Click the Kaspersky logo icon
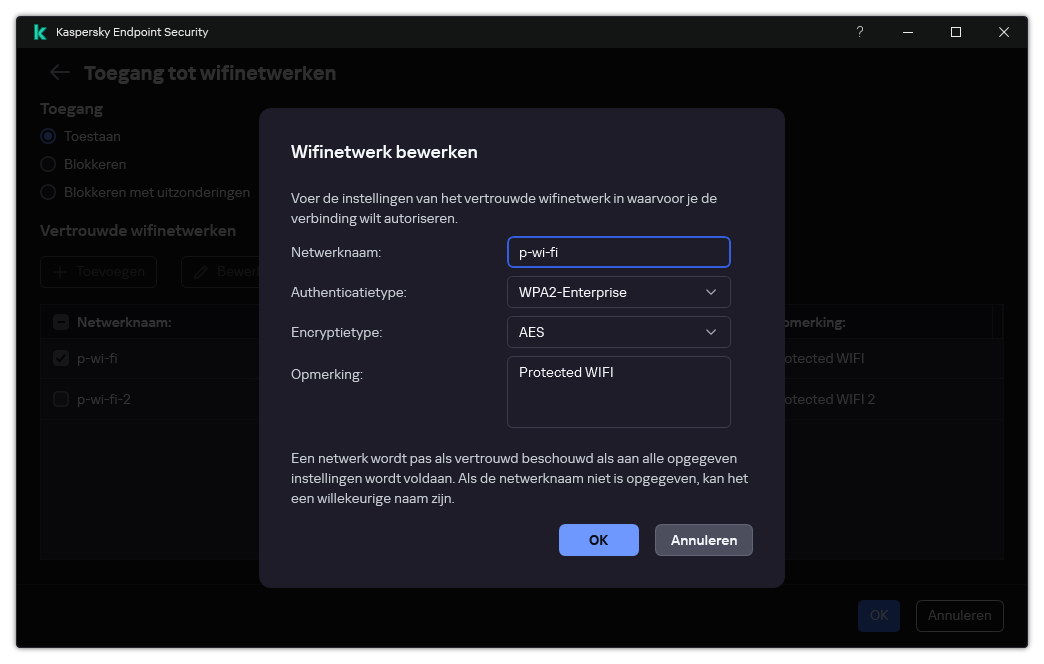This screenshot has width=1044, height=664. 39,32
